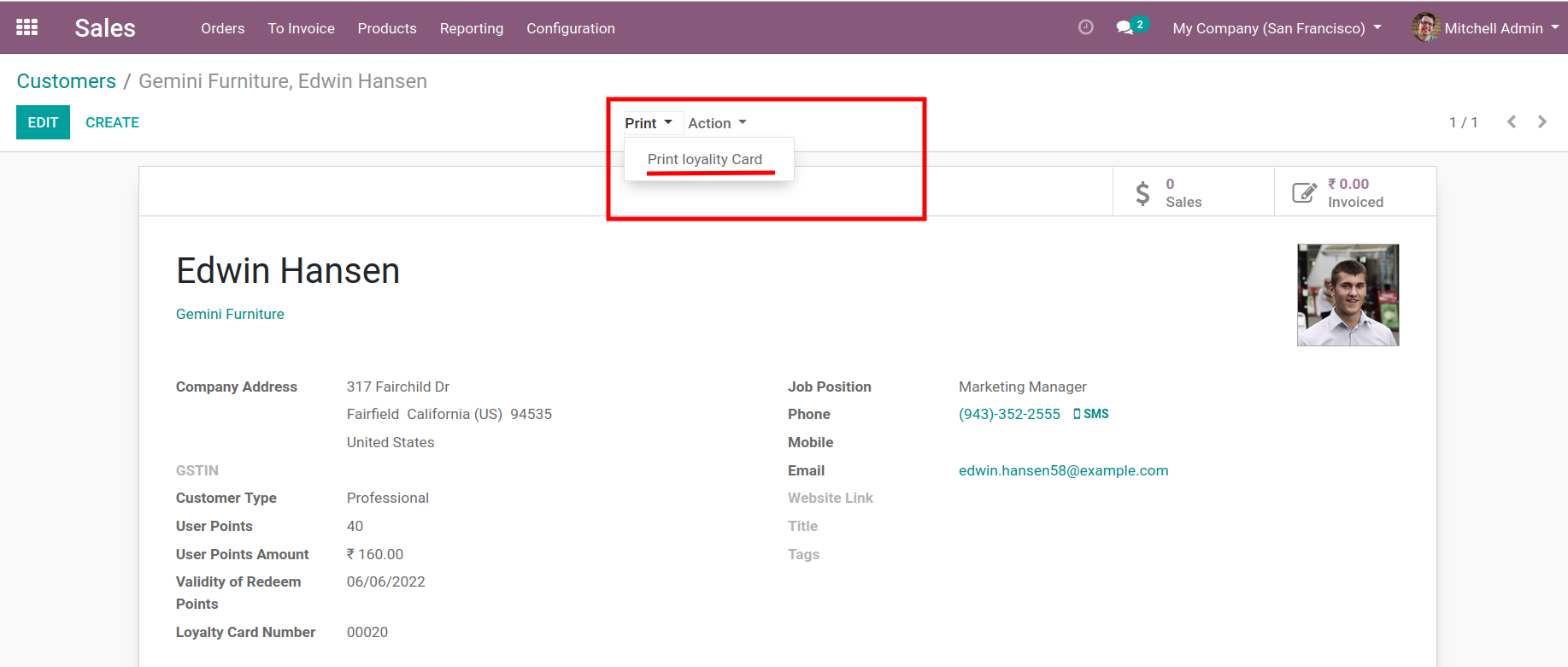Open My Company (San Francisco) switcher
1568x667 pixels.
(x=1277, y=28)
